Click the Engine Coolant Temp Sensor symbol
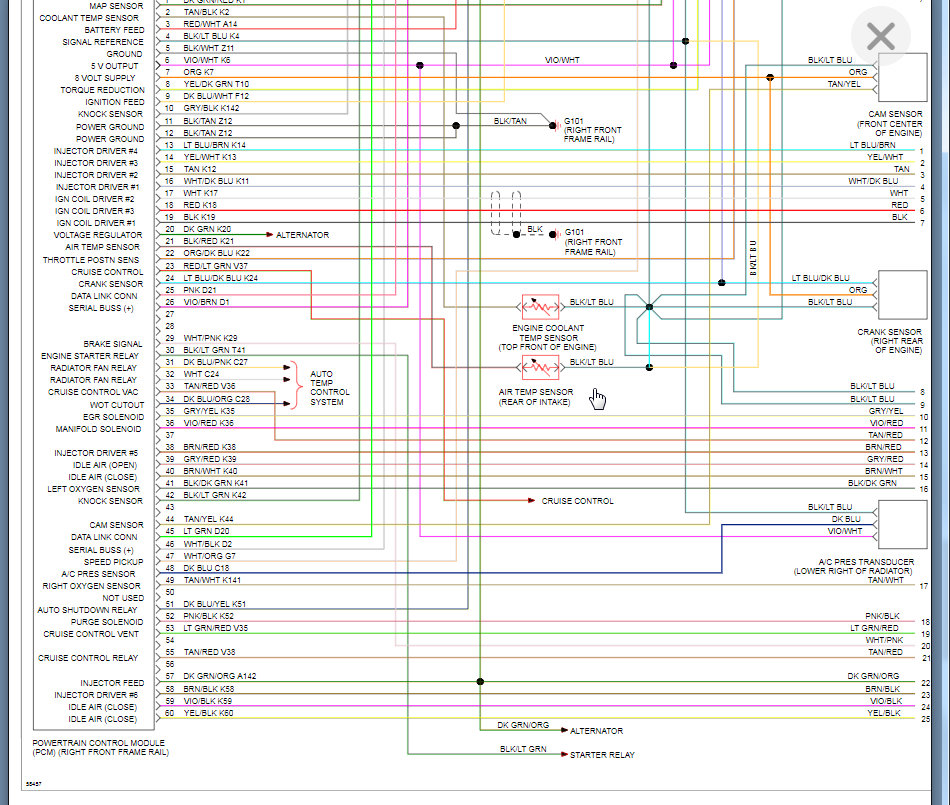The height and width of the screenshot is (805, 950). [540, 307]
